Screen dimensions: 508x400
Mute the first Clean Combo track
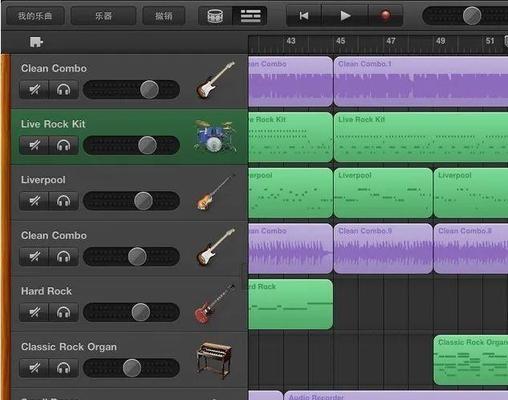click(x=34, y=89)
